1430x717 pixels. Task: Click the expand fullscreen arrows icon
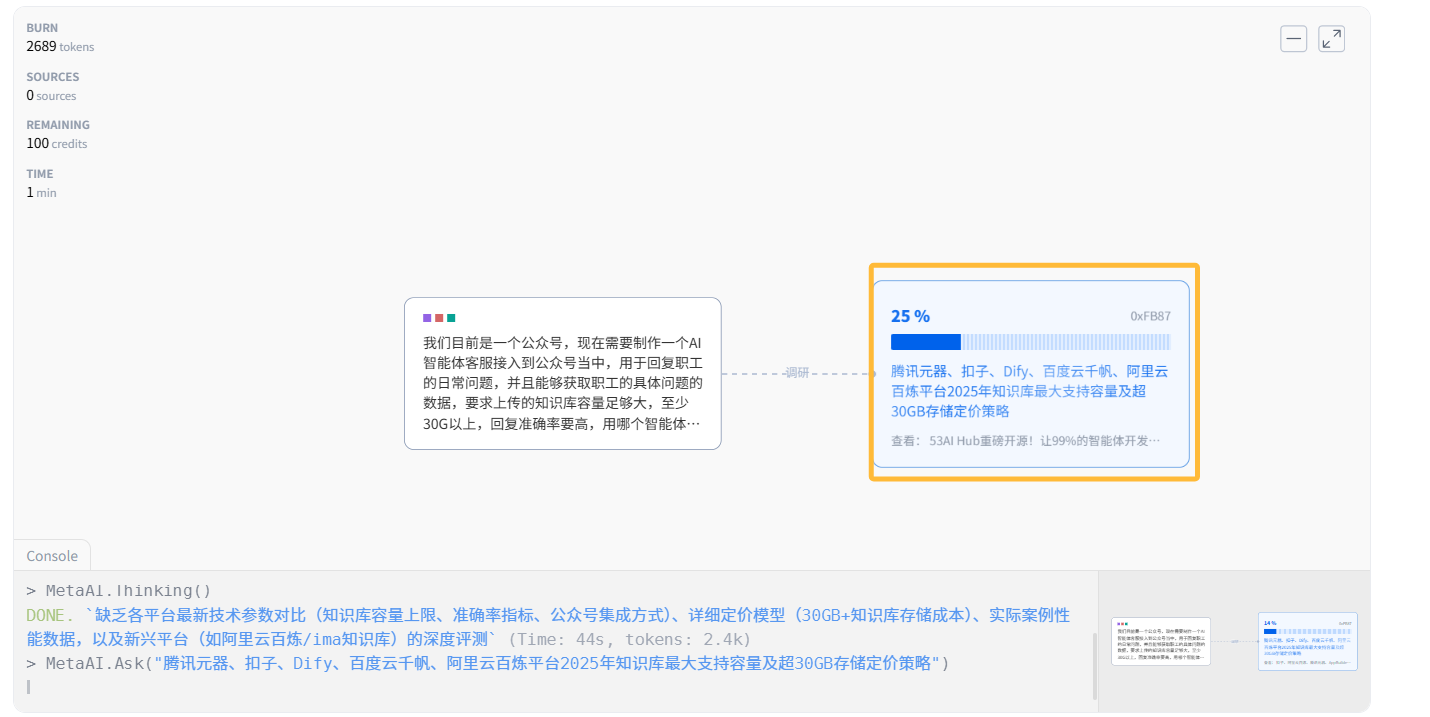1331,39
